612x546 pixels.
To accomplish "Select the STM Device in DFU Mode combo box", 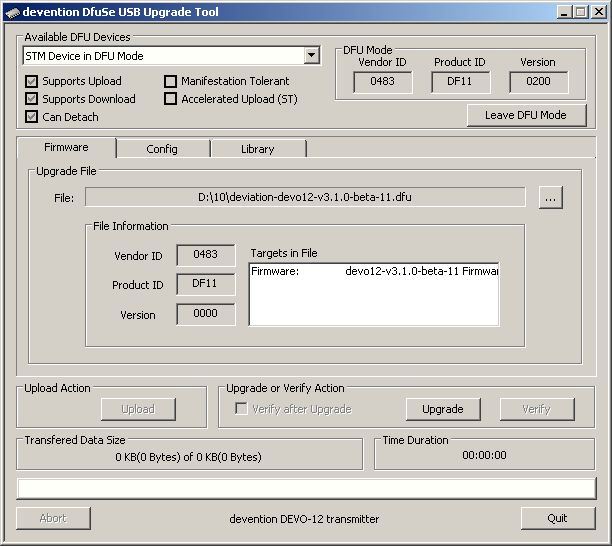I will pos(171,56).
